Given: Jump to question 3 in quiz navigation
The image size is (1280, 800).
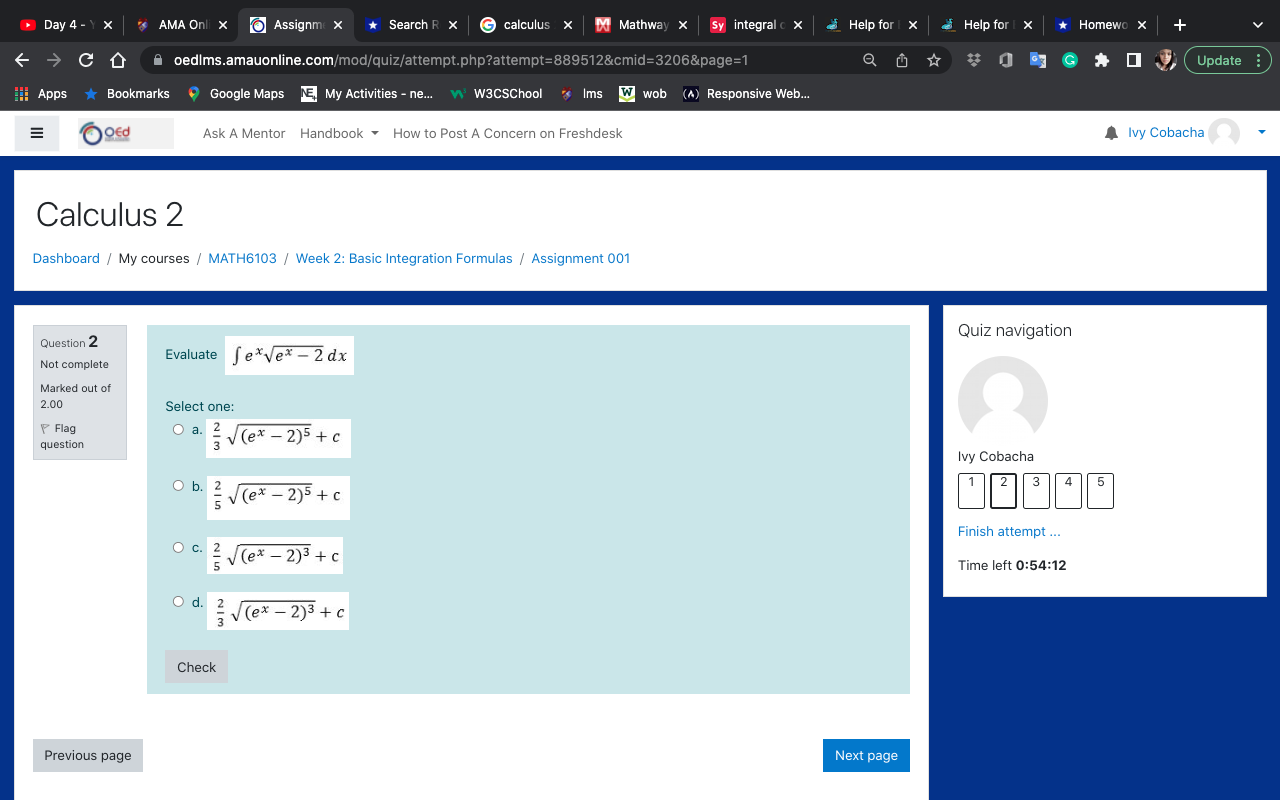Looking at the screenshot, I should pos(1036,491).
